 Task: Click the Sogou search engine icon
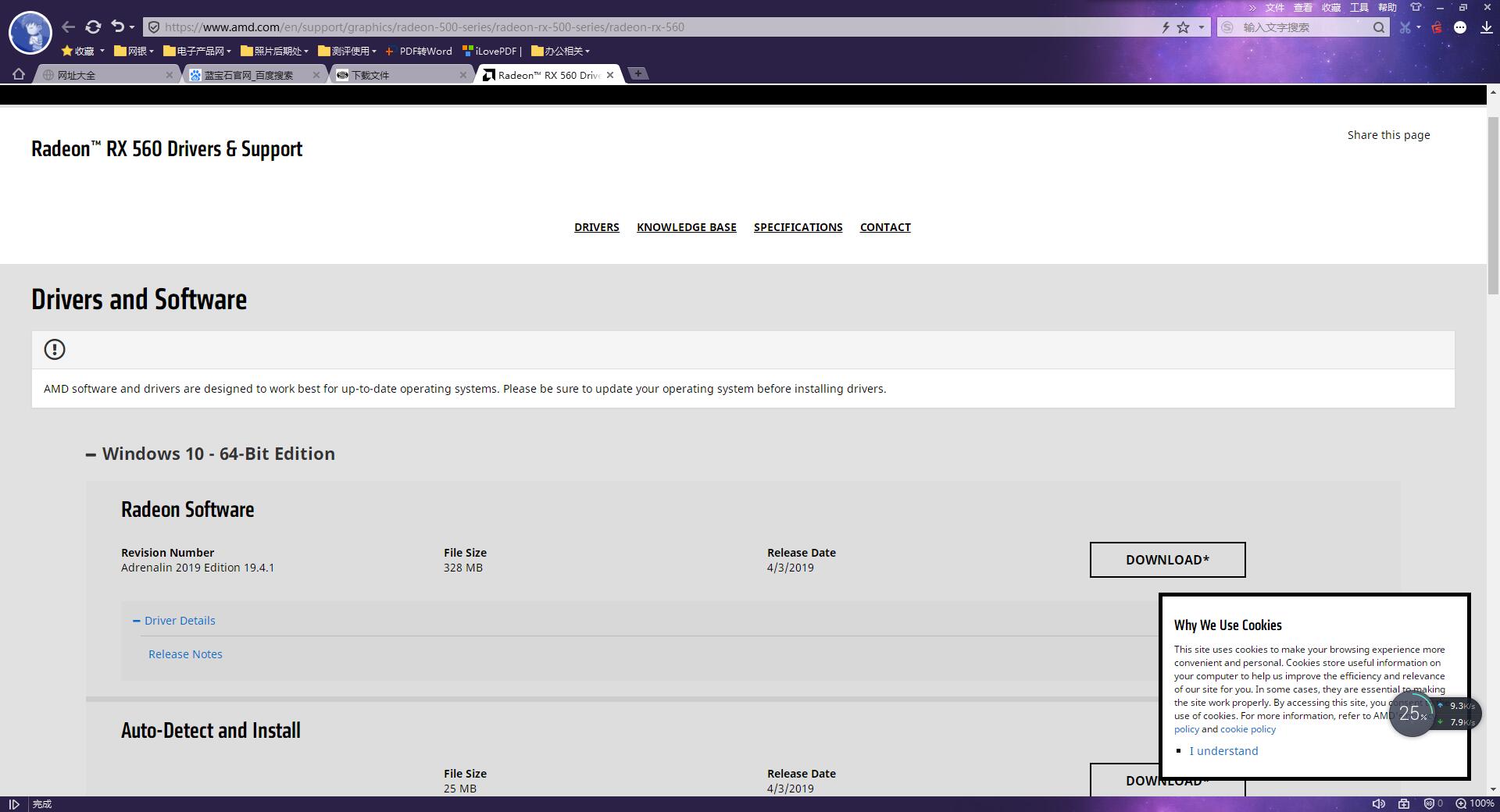point(1227,27)
